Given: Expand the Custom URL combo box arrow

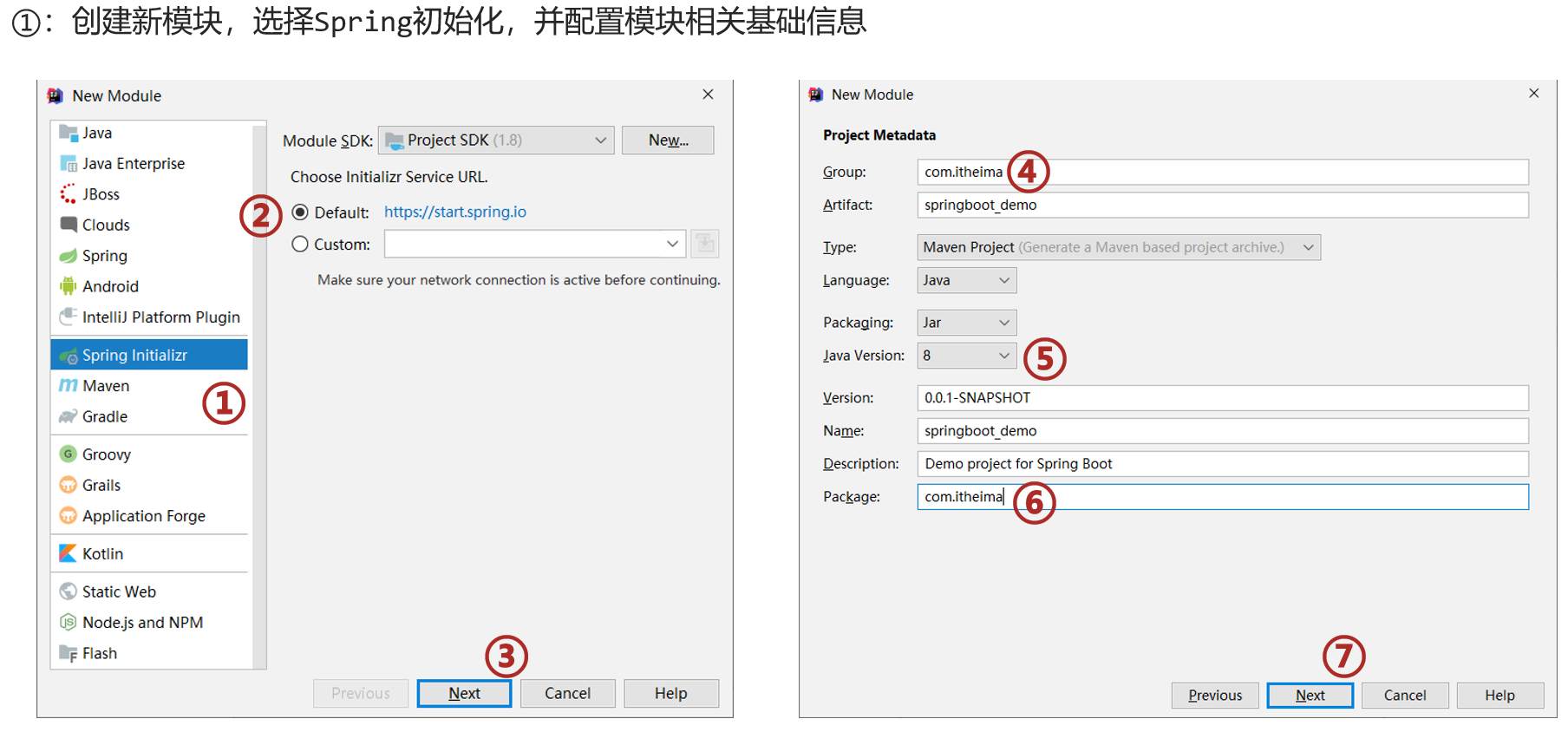Looking at the screenshot, I should pyautogui.click(x=672, y=244).
